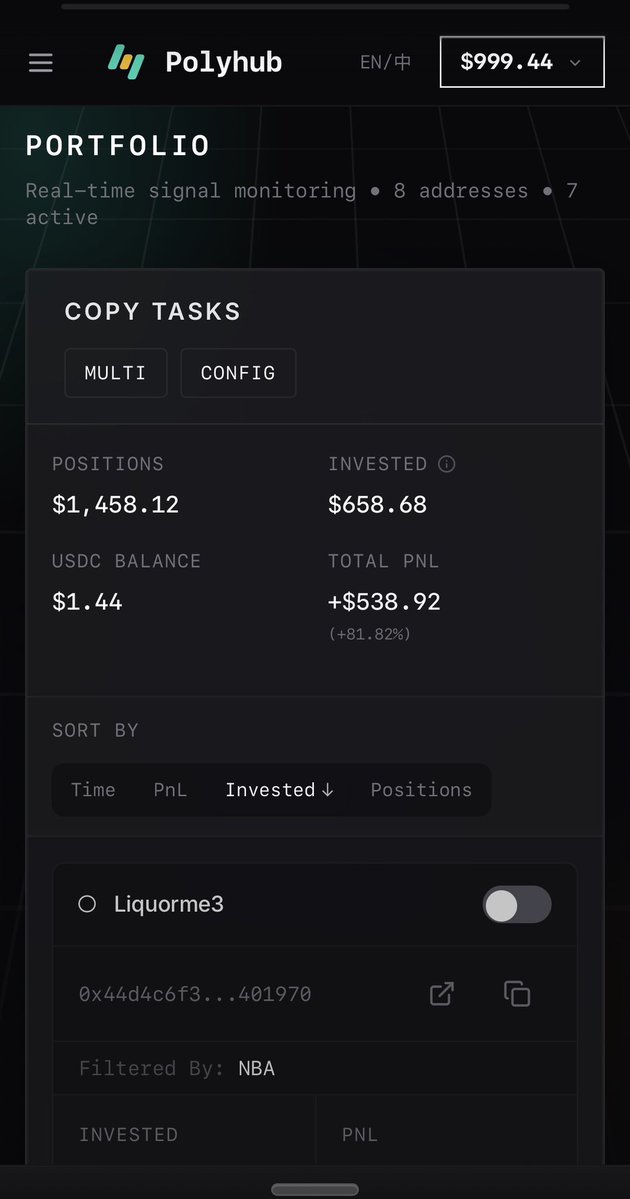Click the NBA filter label
Screen dimensions: 630x1199
tap(256, 1068)
